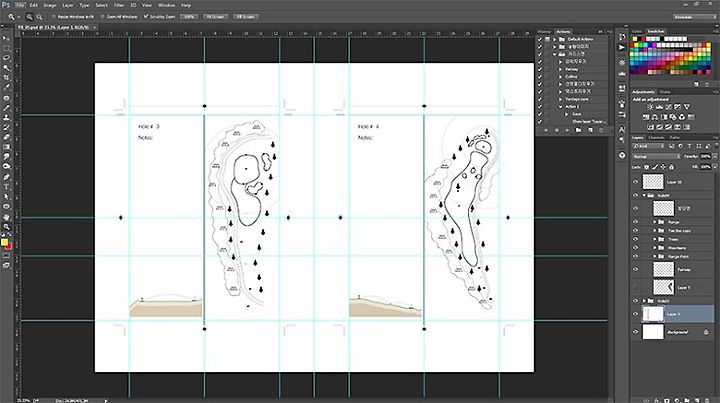Add Invert adjustment
The height and width of the screenshot is (403, 720).
(651, 127)
